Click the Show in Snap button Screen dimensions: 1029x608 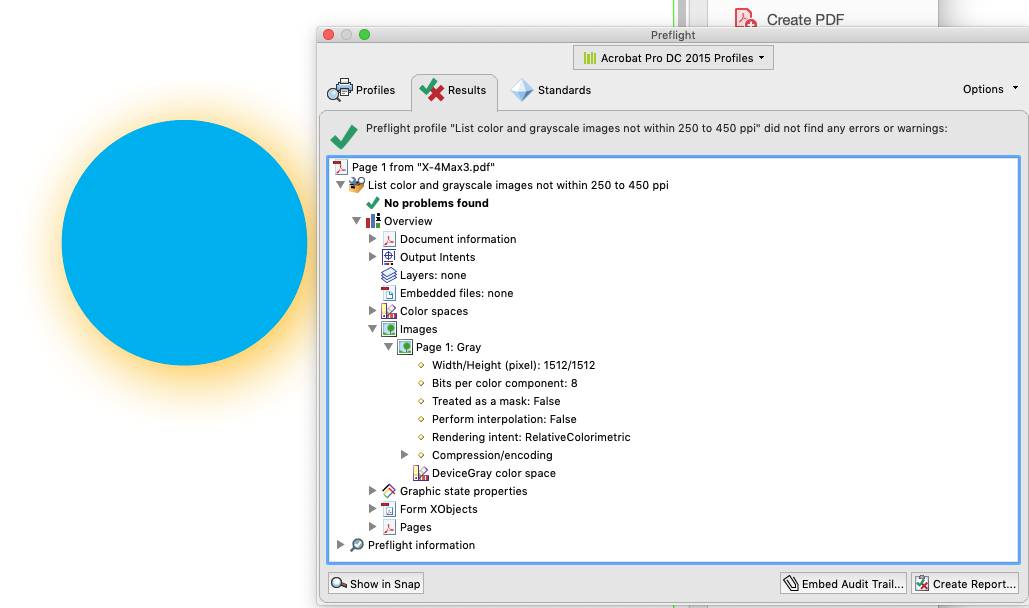(x=375, y=583)
